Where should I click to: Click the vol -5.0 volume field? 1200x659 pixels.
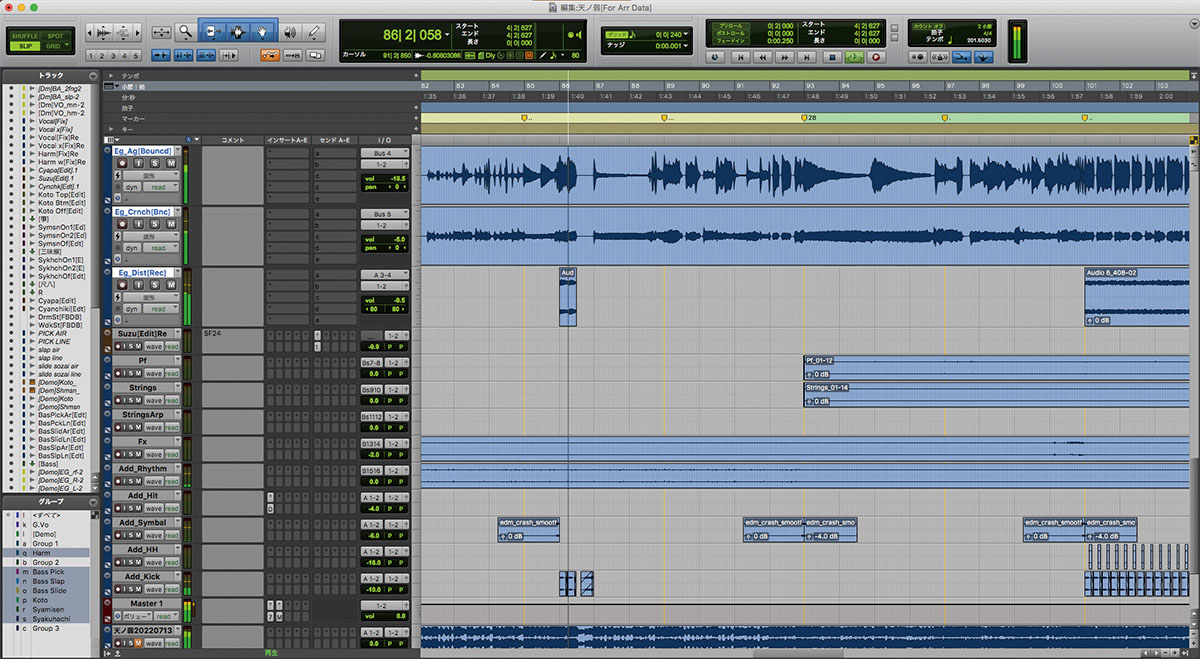pos(385,240)
